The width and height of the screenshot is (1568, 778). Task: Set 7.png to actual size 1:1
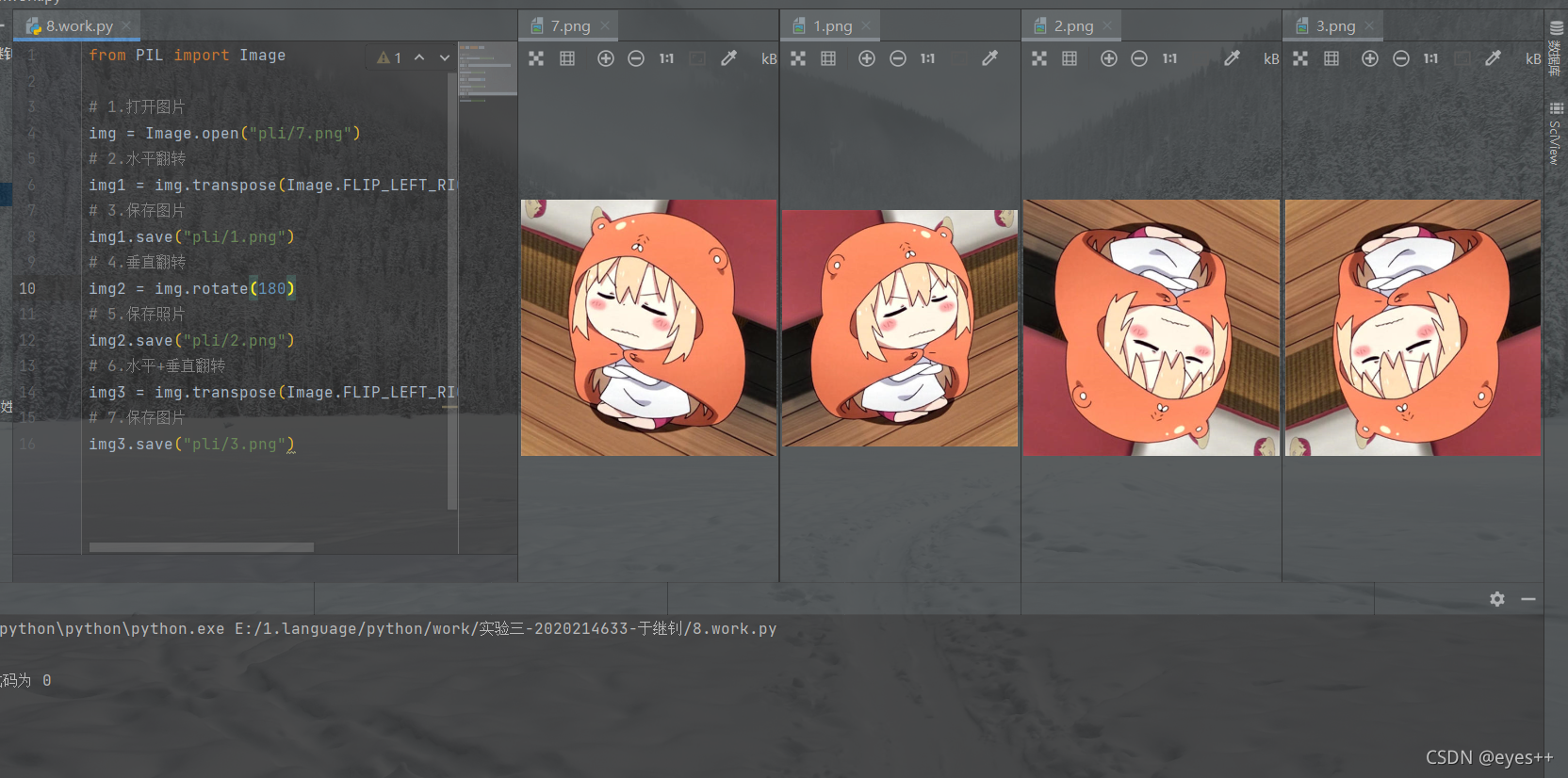point(666,58)
